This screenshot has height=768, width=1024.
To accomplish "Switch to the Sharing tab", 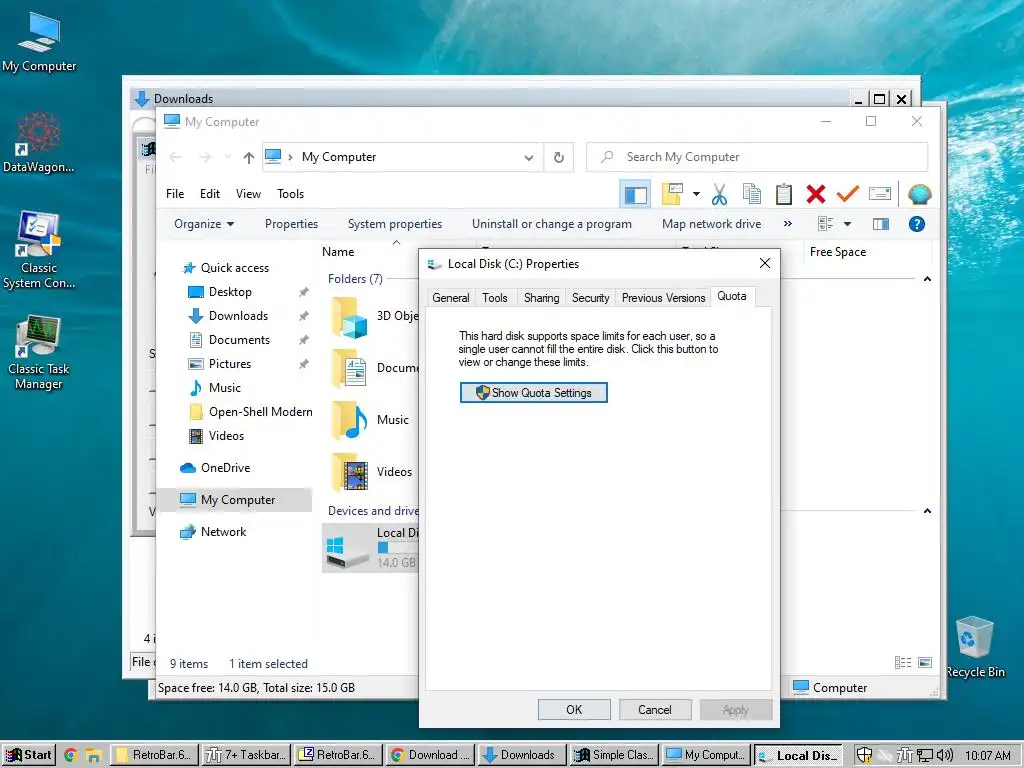I will 541,298.
